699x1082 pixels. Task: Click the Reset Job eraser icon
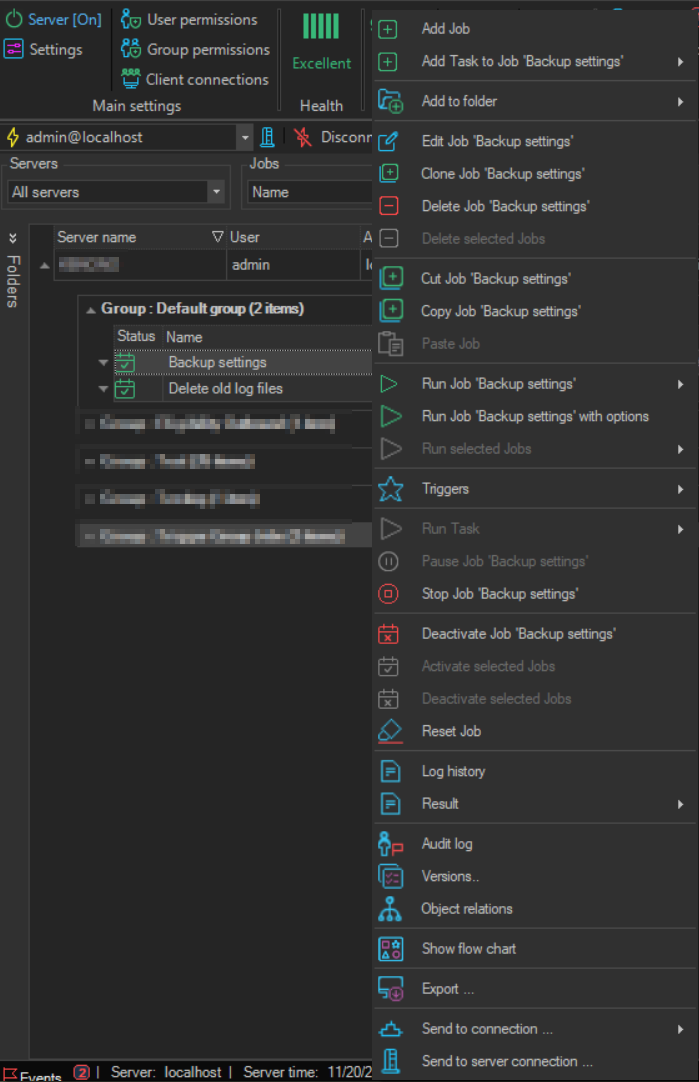pos(390,731)
